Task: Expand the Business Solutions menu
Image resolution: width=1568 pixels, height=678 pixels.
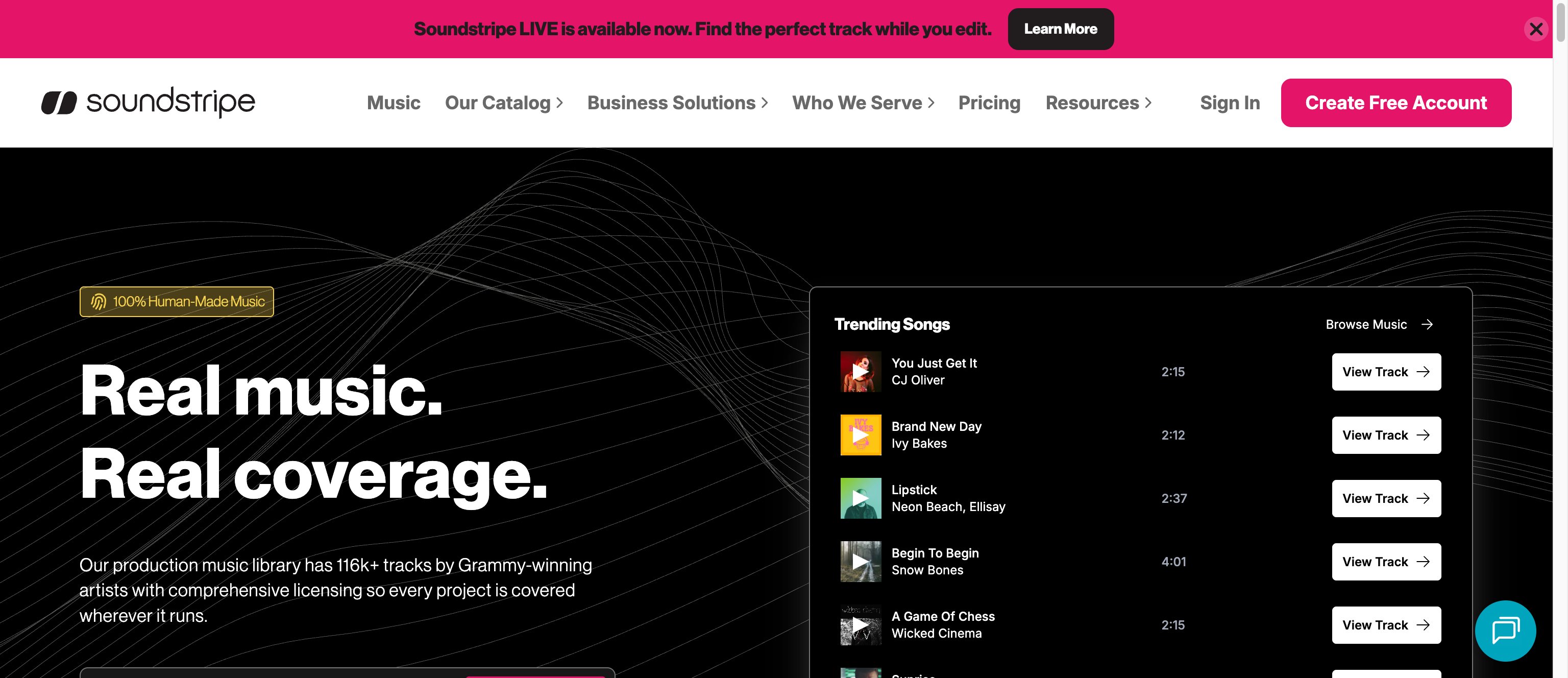Action: pyautogui.click(x=677, y=103)
